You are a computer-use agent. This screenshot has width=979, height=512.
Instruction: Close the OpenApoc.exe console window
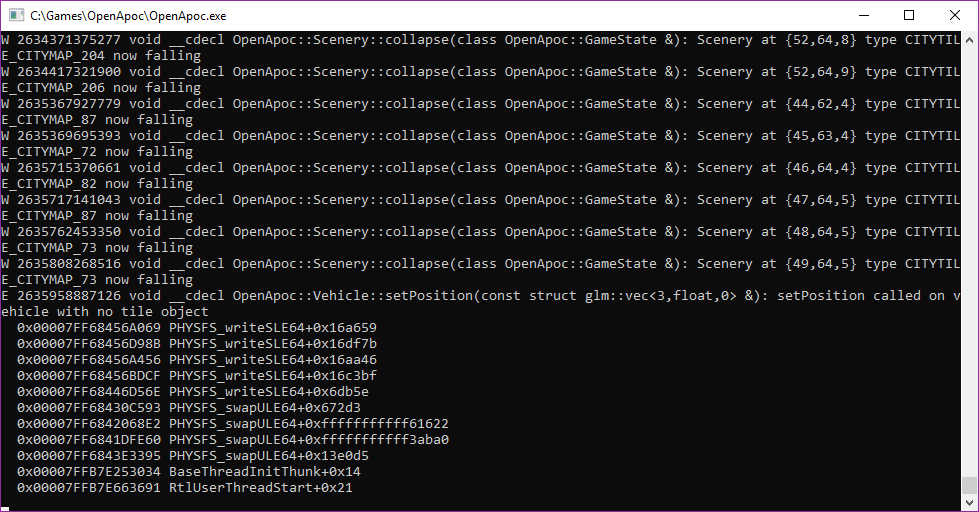click(955, 16)
